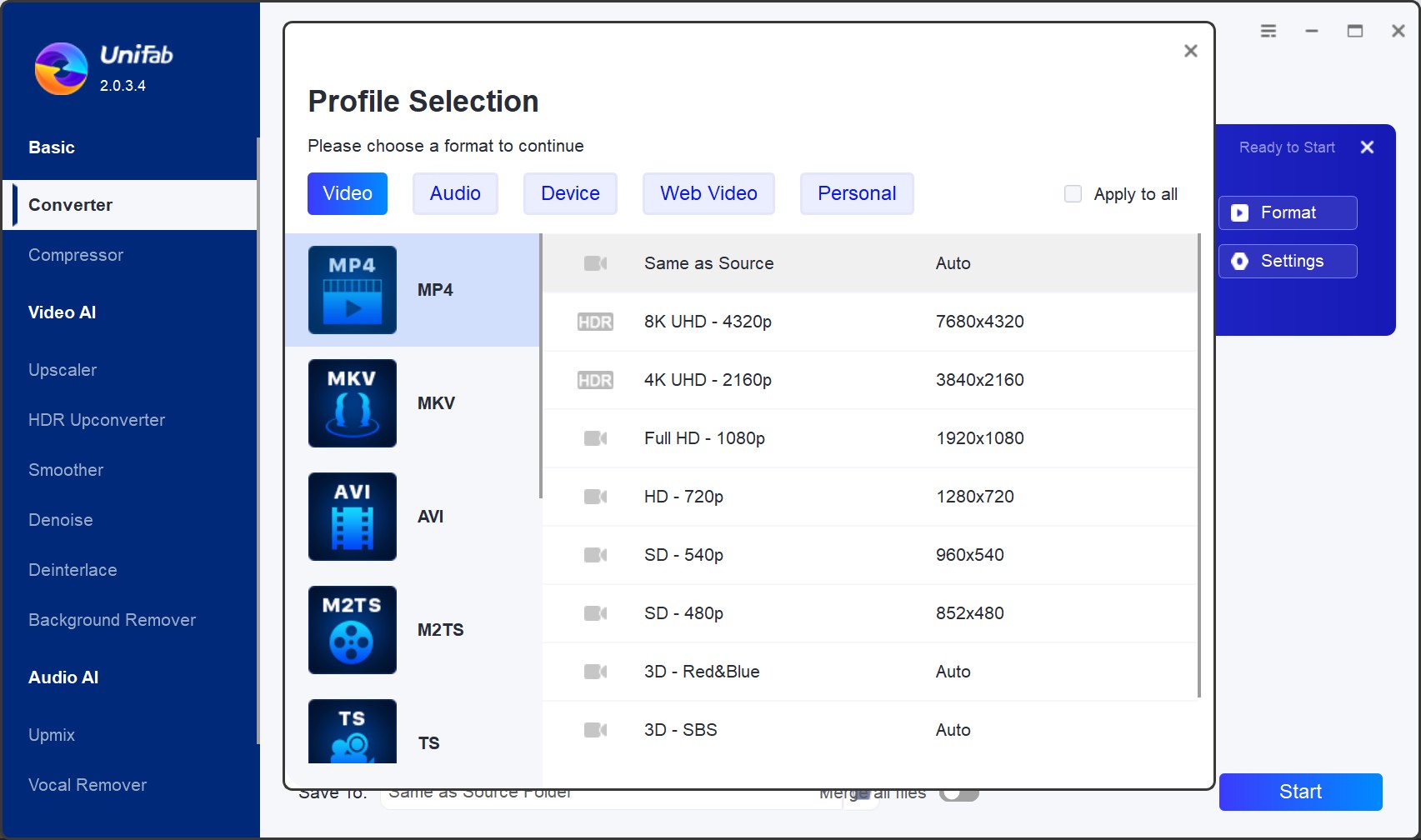
Task: Click camera icon for SD 540p
Action: [595, 555]
